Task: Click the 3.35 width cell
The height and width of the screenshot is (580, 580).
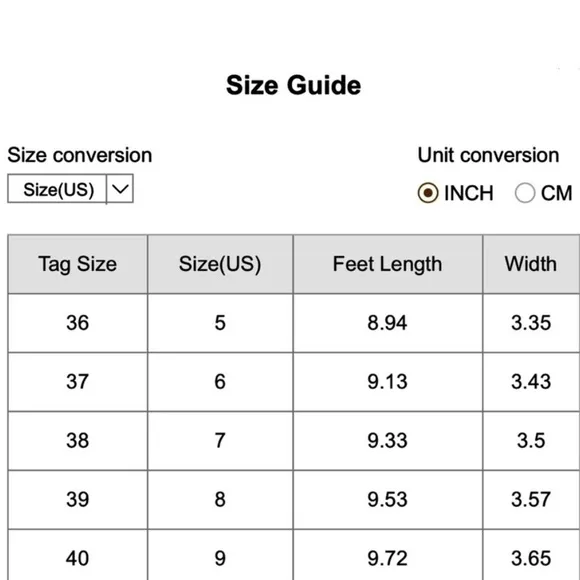Action: (x=531, y=323)
